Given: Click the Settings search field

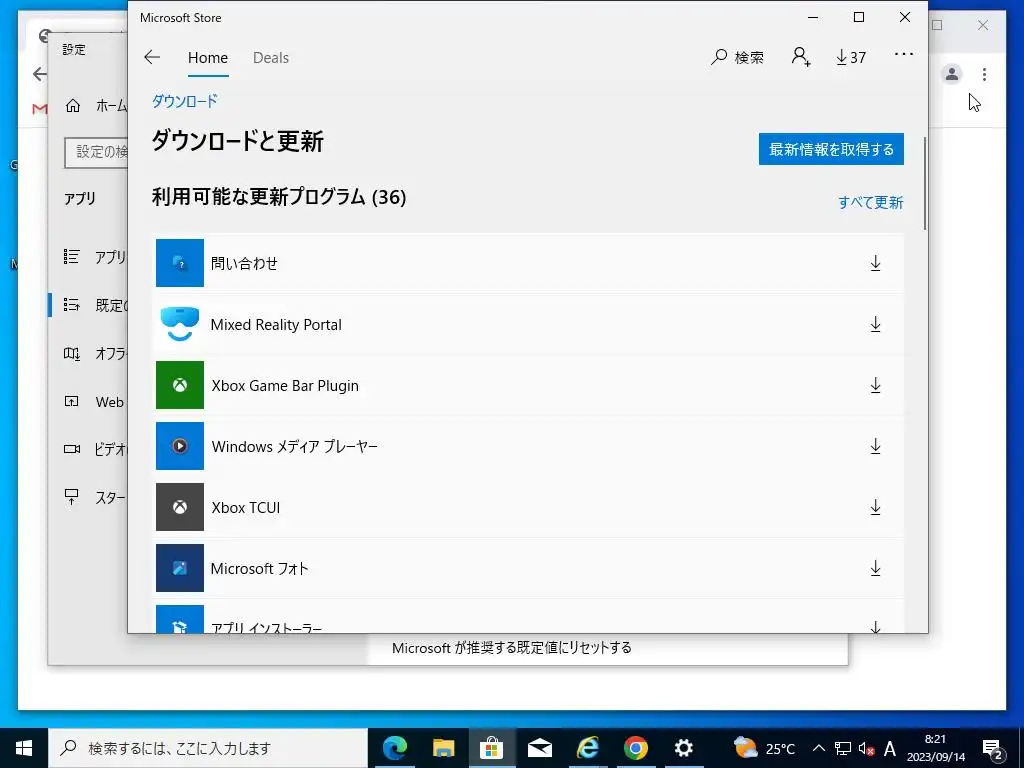Looking at the screenshot, I should [97, 152].
